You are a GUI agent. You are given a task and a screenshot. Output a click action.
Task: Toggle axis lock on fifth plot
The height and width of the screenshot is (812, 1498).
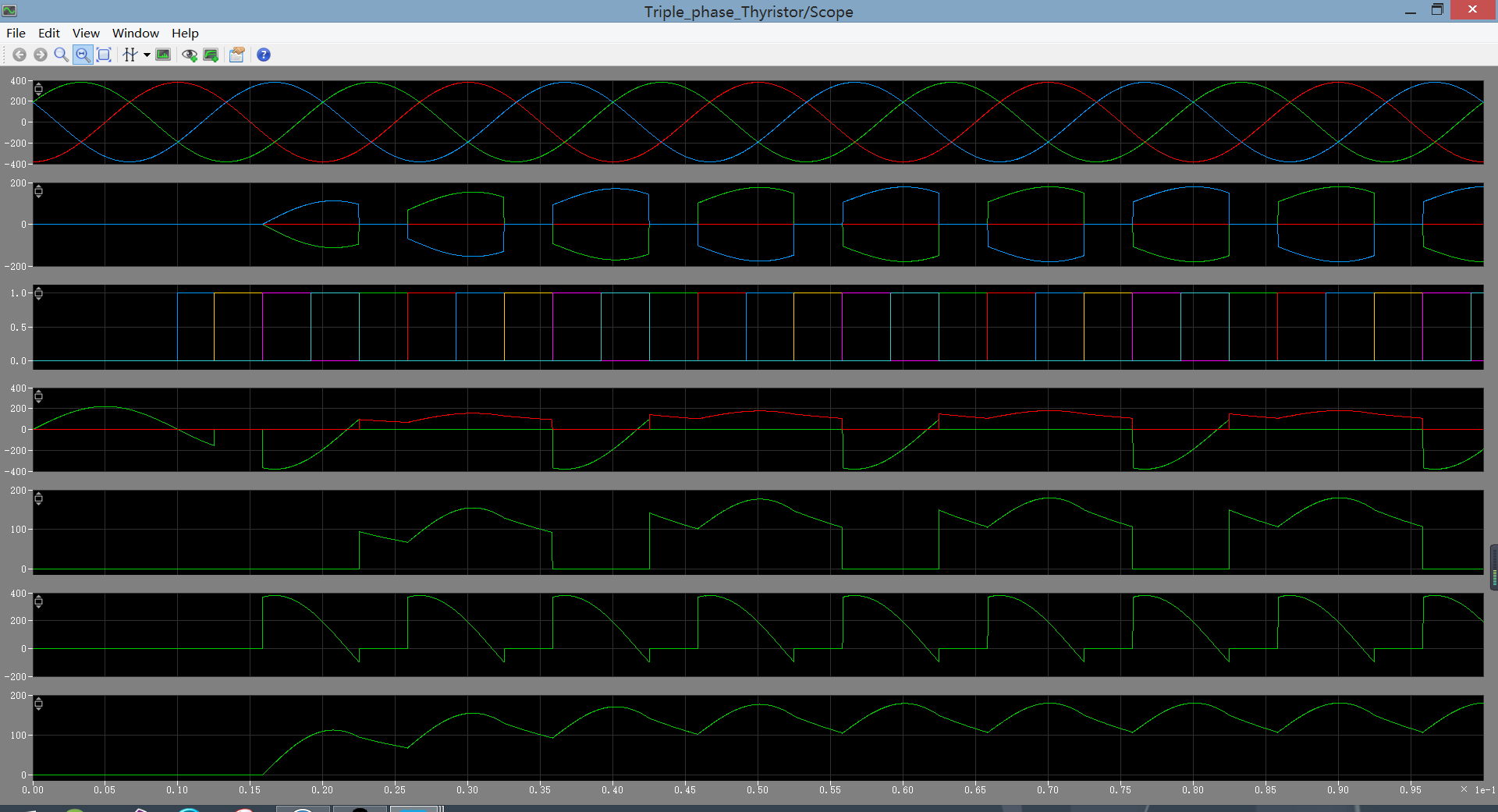coord(38,498)
